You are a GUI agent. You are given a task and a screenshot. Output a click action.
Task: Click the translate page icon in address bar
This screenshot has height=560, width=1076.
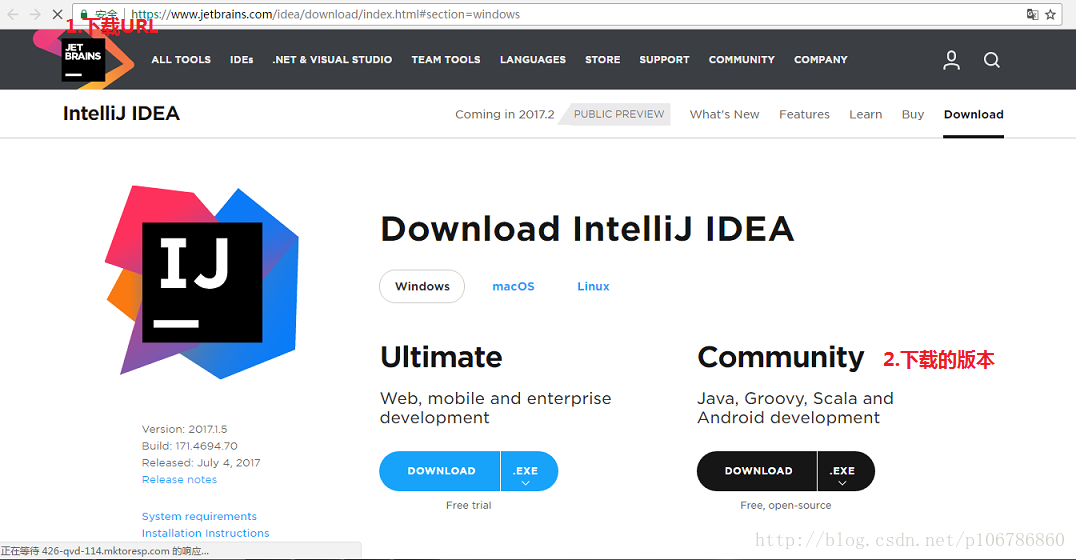click(x=1032, y=14)
